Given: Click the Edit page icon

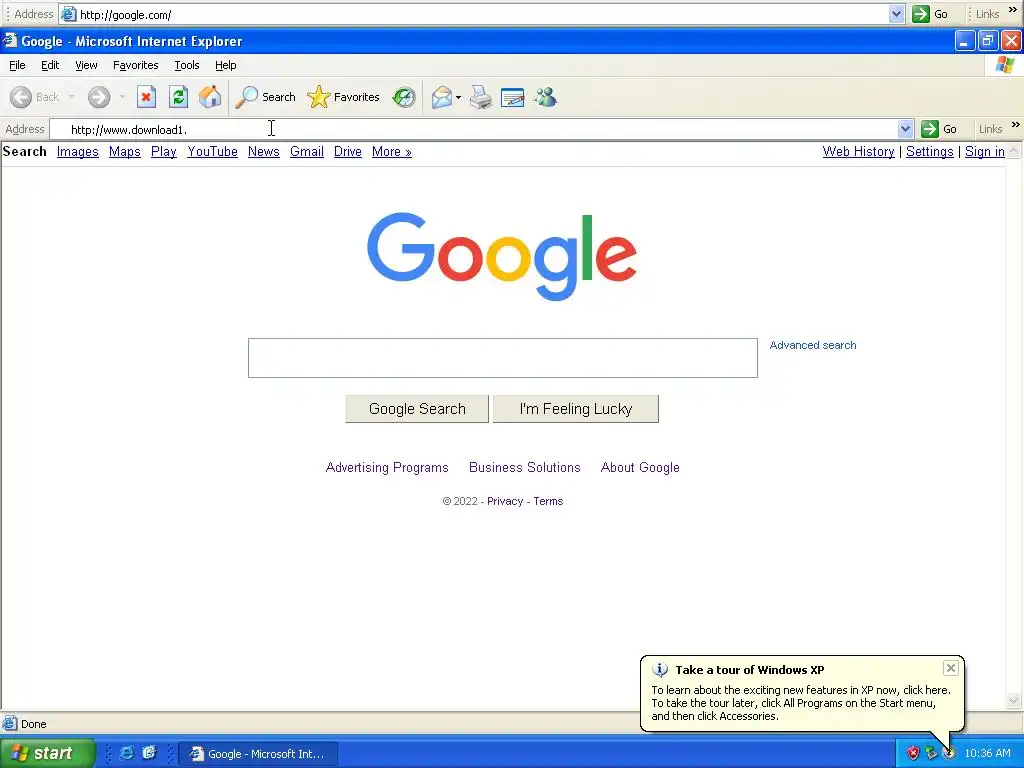Looking at the screenshot, I should pos(513,97).
